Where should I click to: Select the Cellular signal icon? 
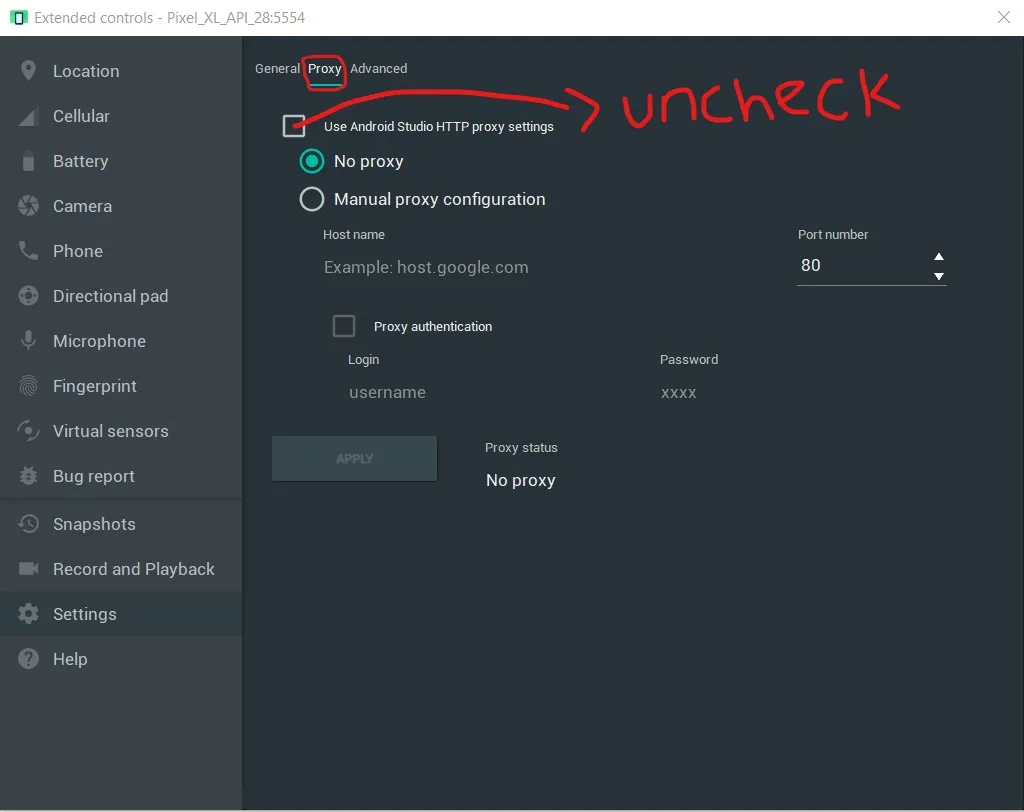click(28, 116)
